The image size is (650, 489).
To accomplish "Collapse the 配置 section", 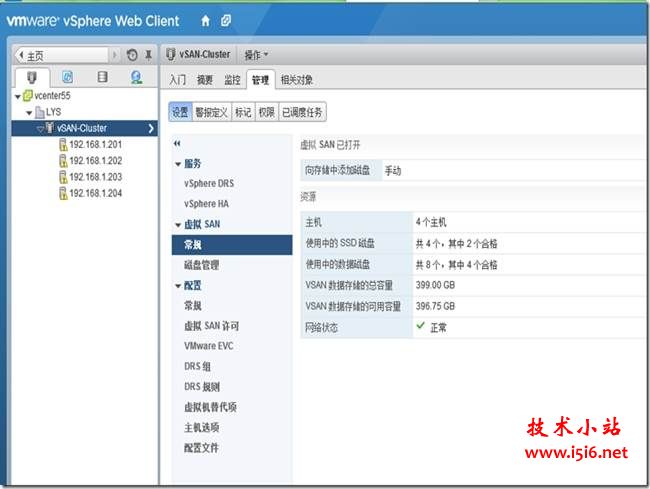I will pos(178,286).
